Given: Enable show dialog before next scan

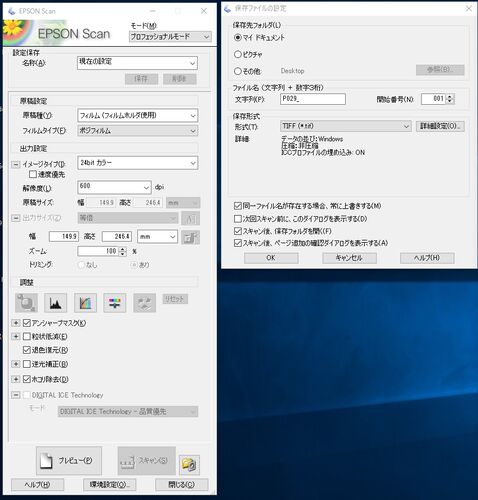Looking at the screenshot, I should pos(238,219).
